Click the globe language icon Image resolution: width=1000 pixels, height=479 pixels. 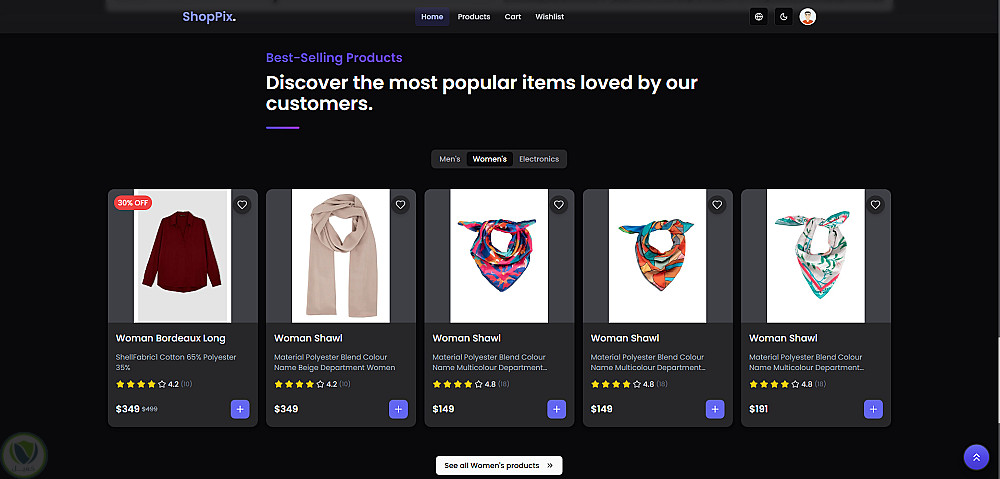coord(759,16)
